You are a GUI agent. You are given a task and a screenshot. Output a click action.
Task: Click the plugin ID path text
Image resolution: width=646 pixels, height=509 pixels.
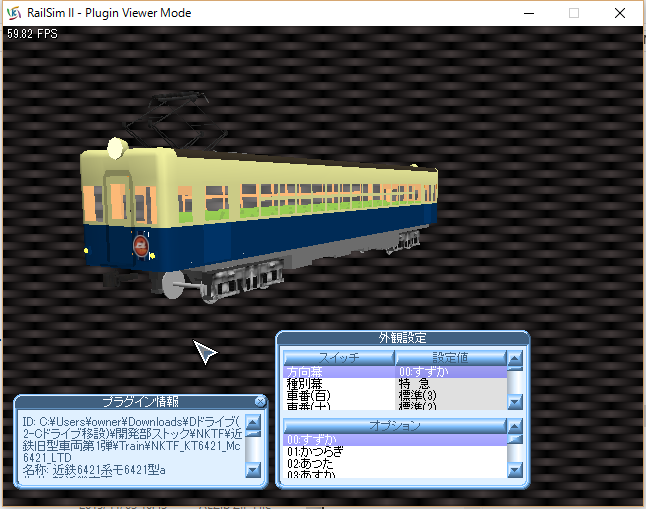pyautogui.click(x=132, y=440)
